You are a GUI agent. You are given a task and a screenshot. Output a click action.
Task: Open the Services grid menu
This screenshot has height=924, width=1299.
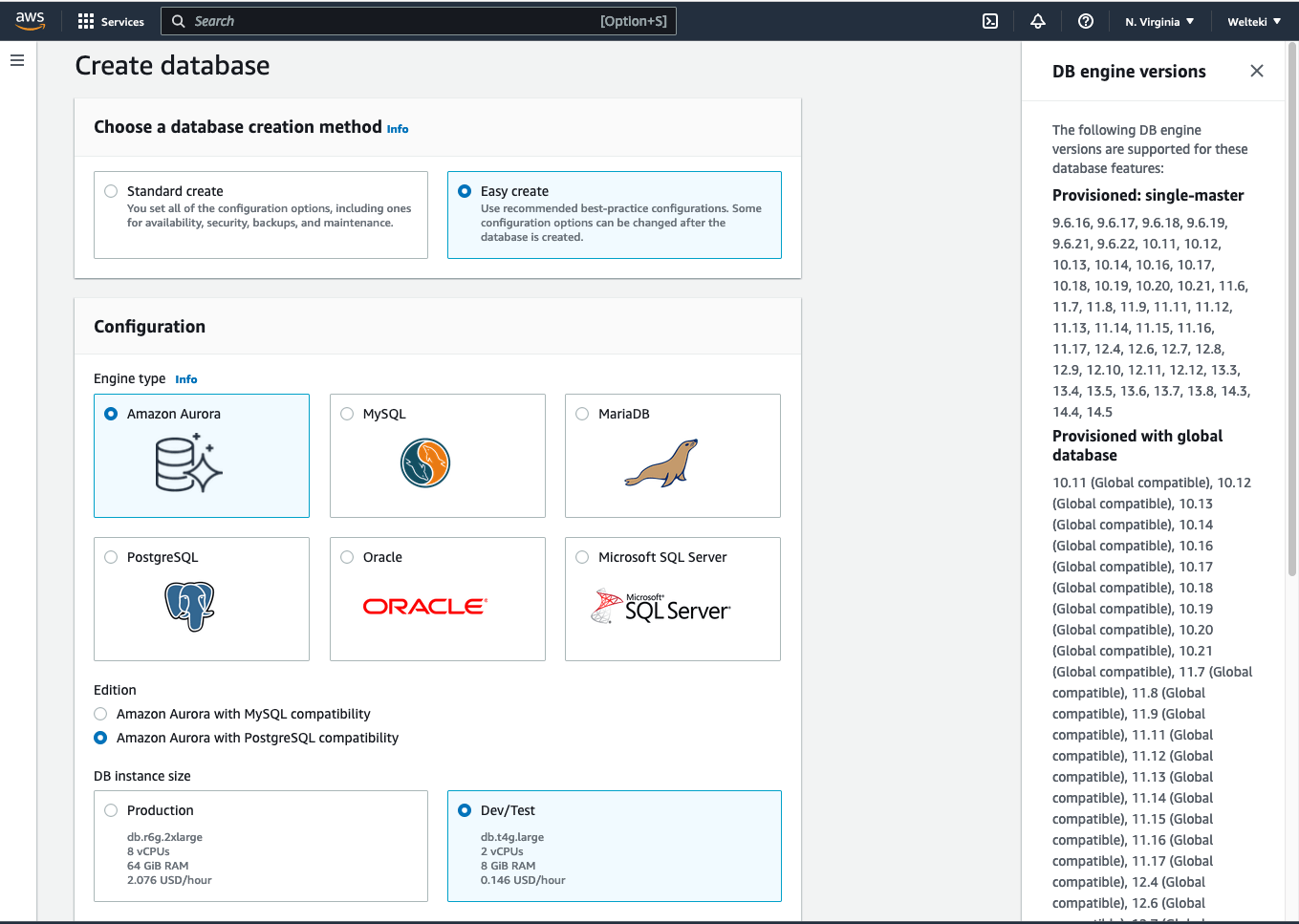[x=86, y=21]
